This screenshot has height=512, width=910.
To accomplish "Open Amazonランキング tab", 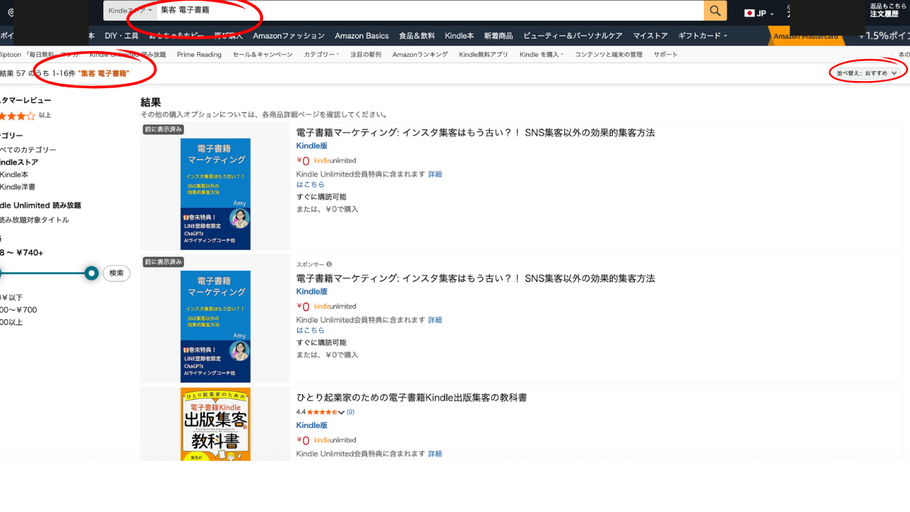I will click(420, 55).
